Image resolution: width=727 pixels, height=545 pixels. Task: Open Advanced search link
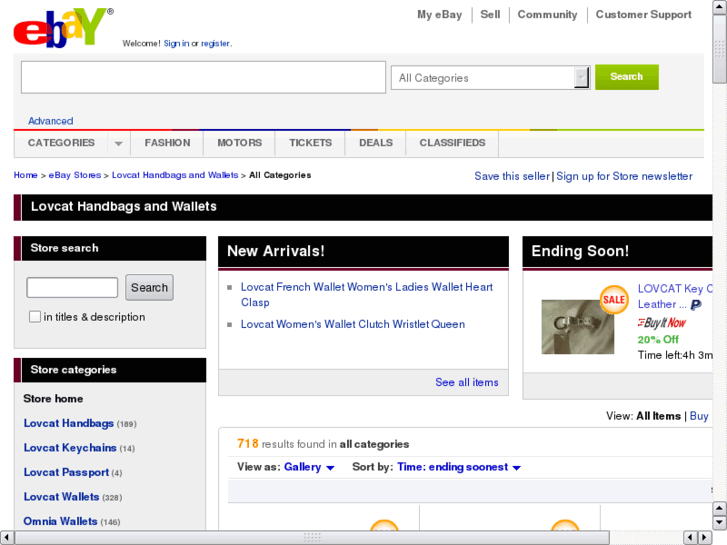pos(51,121)
